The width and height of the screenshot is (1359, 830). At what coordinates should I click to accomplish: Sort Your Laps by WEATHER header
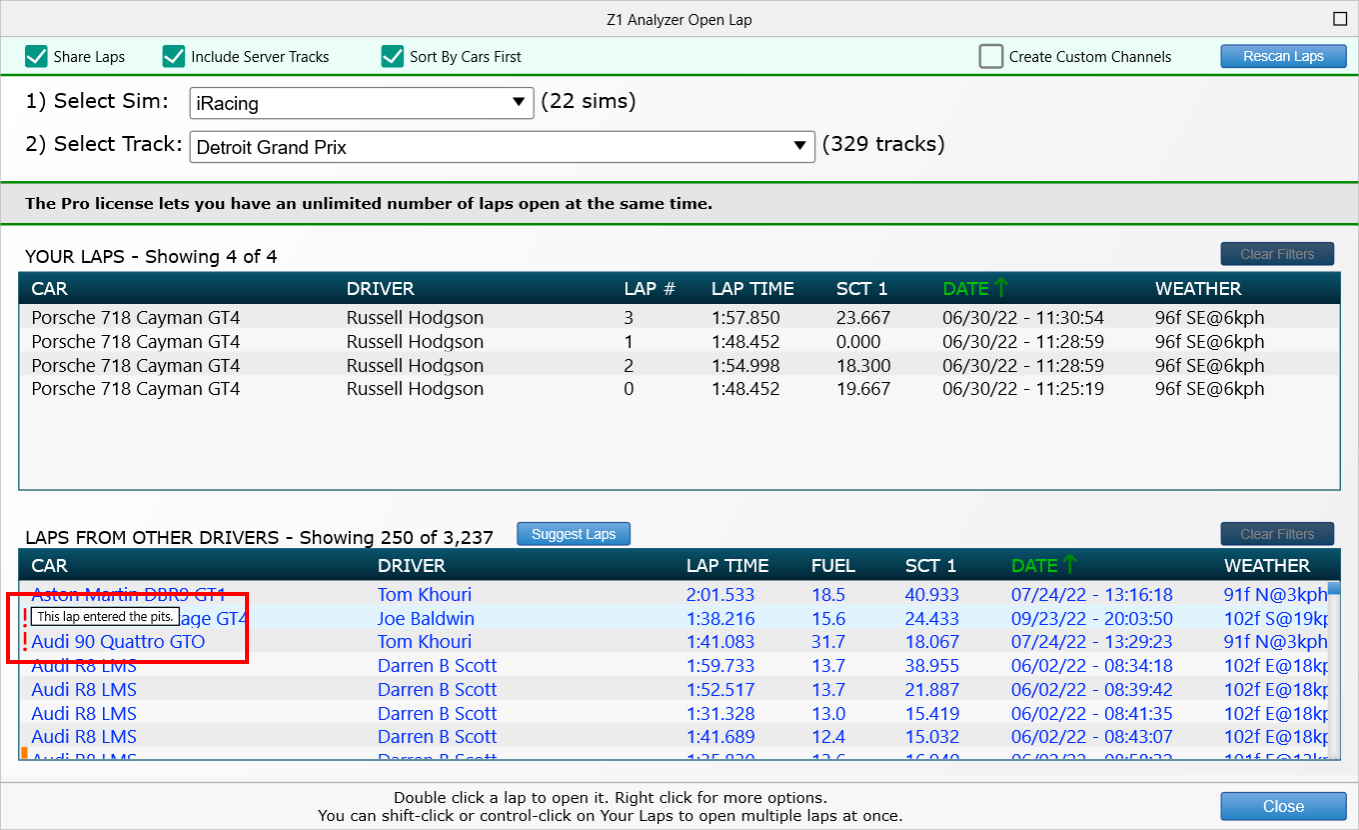click(1198, 289)
